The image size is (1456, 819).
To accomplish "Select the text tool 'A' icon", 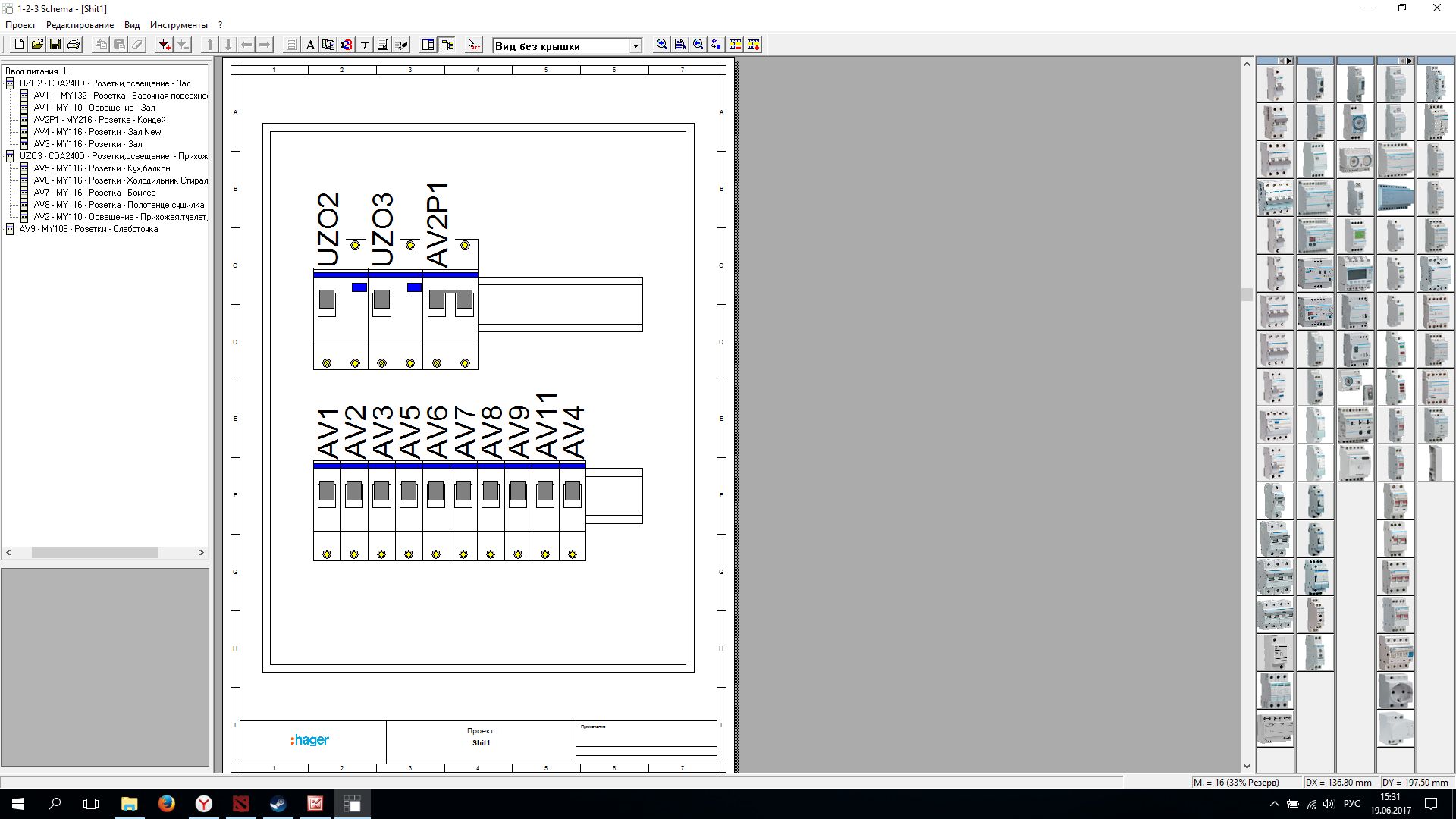I will pos(310,45).
